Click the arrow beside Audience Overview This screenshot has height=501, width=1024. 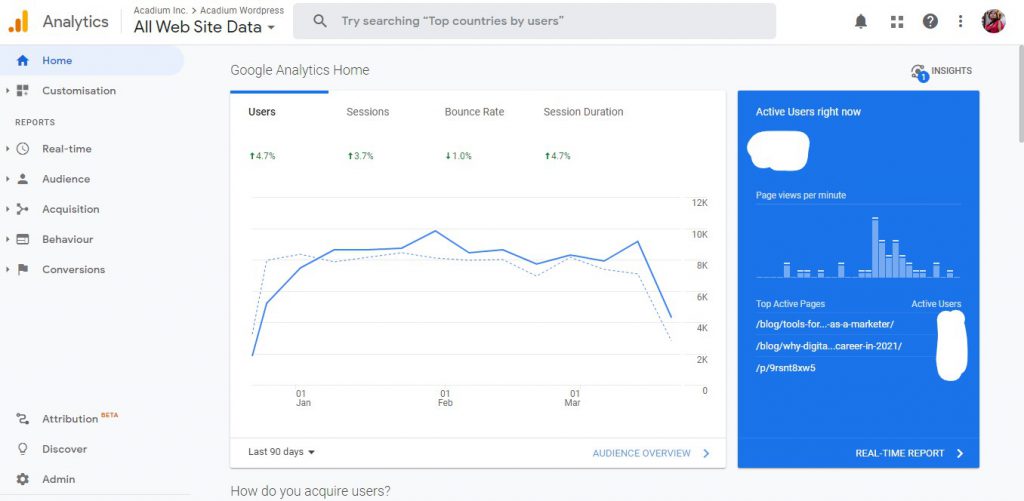(x=706, y=453)
